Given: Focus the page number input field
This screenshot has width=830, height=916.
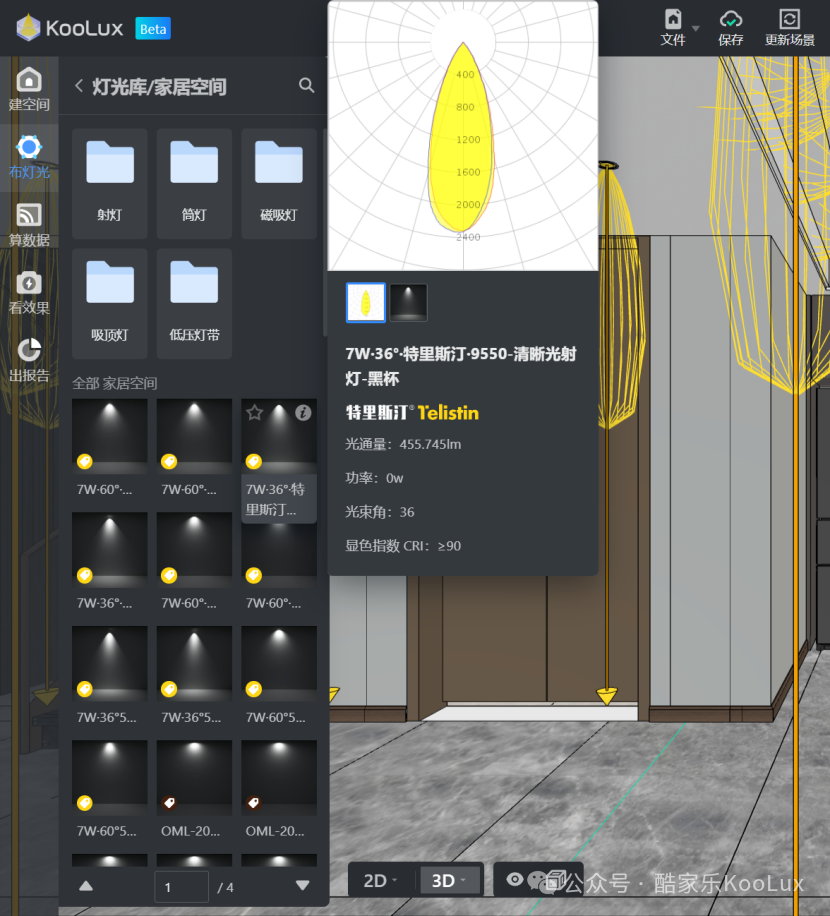Looking at the screenshot, I should tap(182, 887).
